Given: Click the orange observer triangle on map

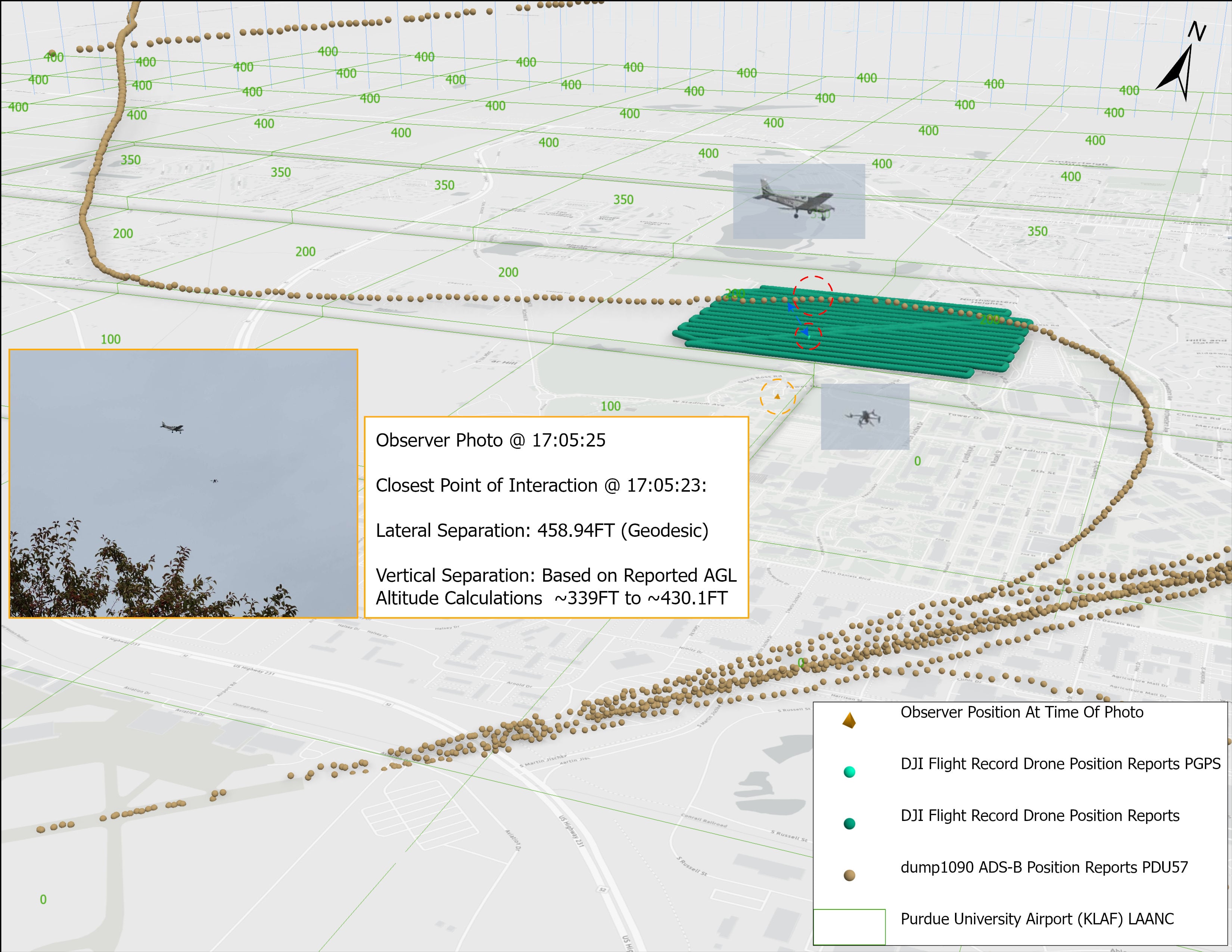Looking at the screenshot, I should coord(777,396).
